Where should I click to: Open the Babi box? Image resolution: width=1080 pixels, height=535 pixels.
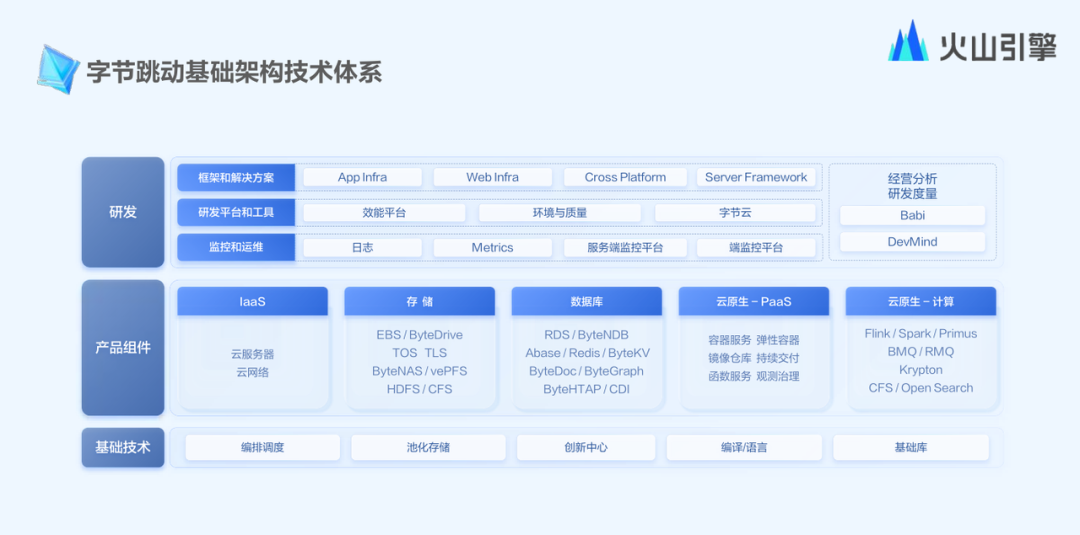913,216
